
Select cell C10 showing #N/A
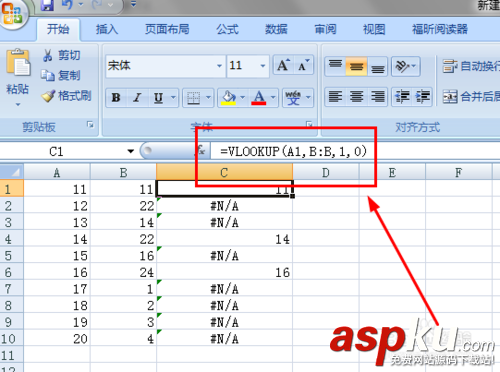225,338
